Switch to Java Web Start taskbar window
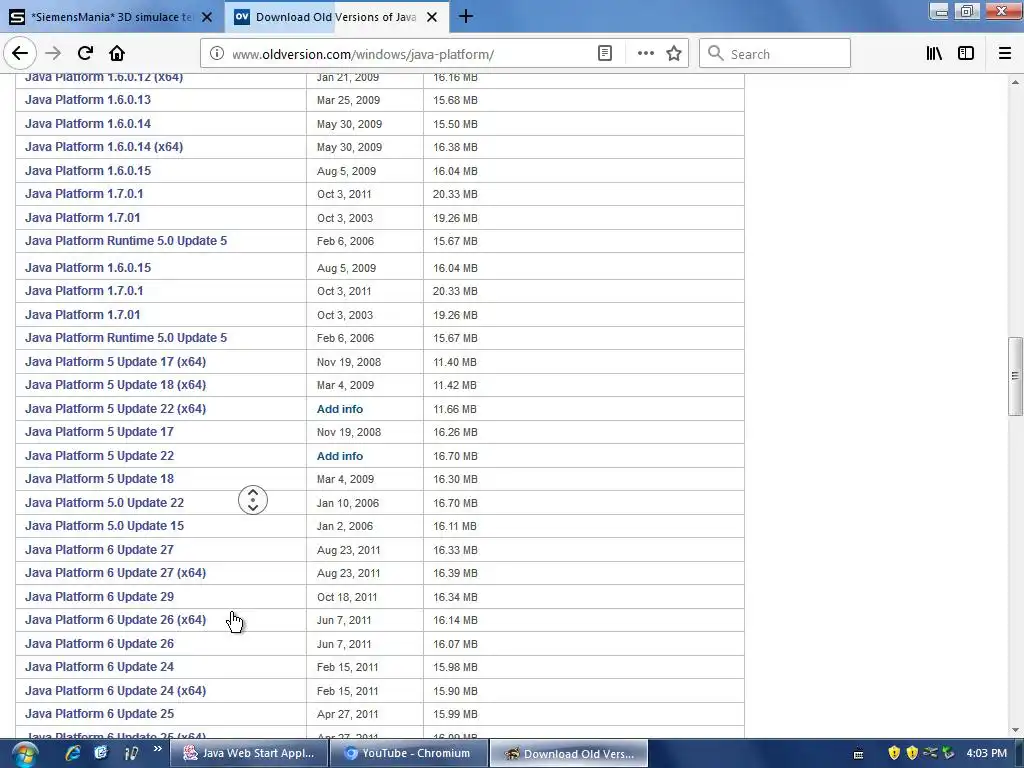This screenshot has width=1024, height=768. coord(249,753)
